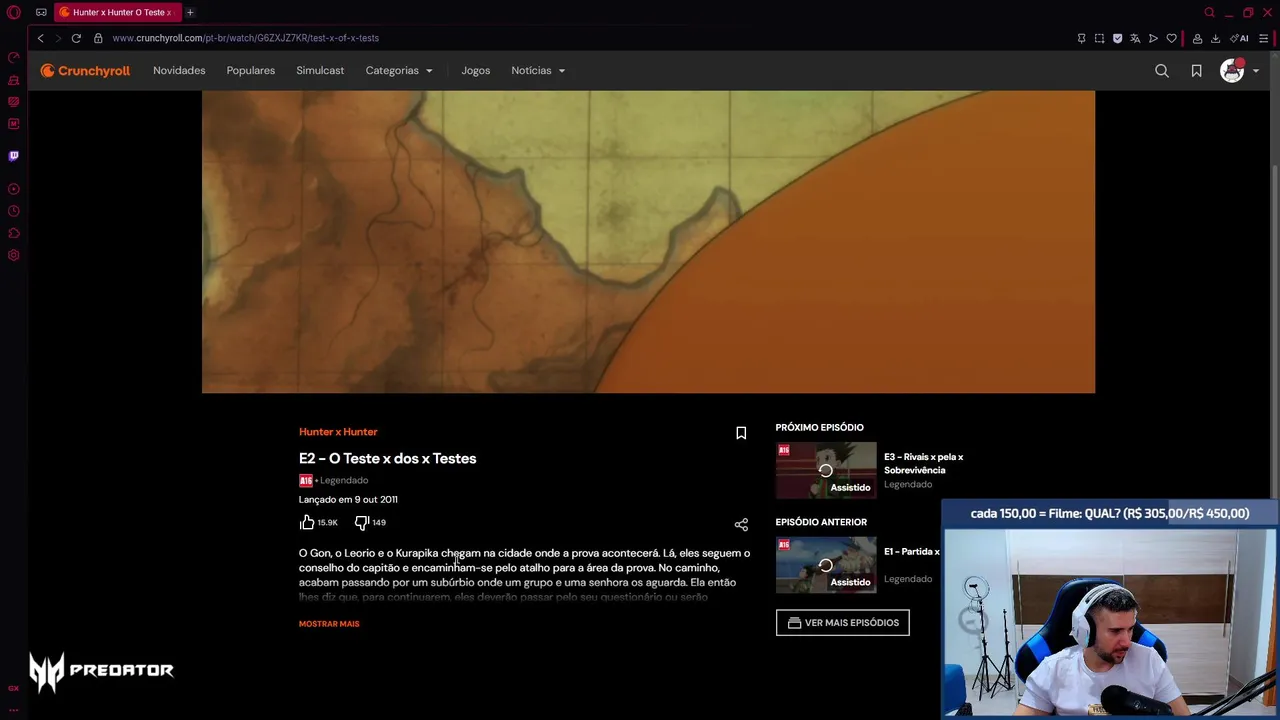Image resolution: width=1280 pixels, height=720 pixels.
Task: Open a new browser tab
Action: point(189,13)
